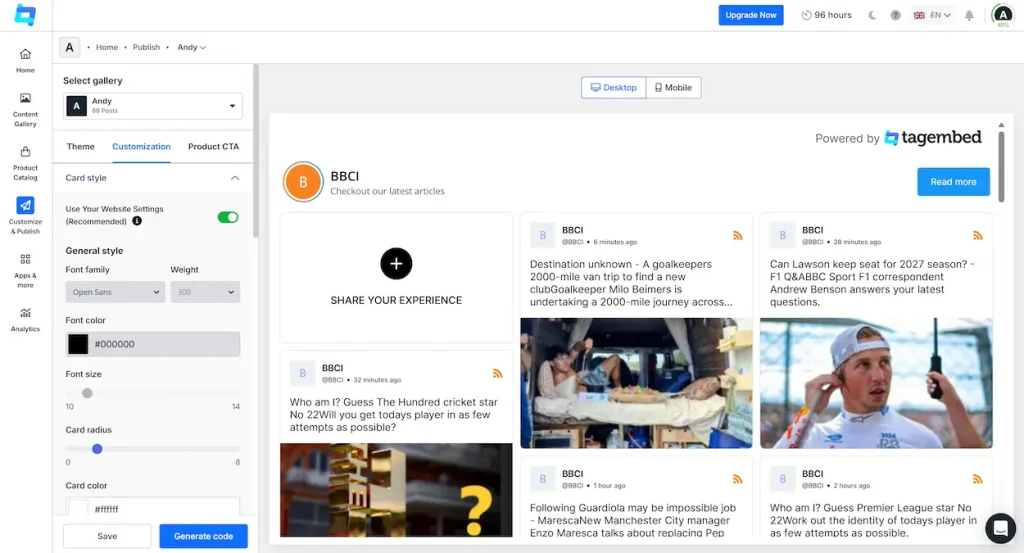Open the chat support widget
Viewport: 1024px width, 553px height.
[1000, 528]
